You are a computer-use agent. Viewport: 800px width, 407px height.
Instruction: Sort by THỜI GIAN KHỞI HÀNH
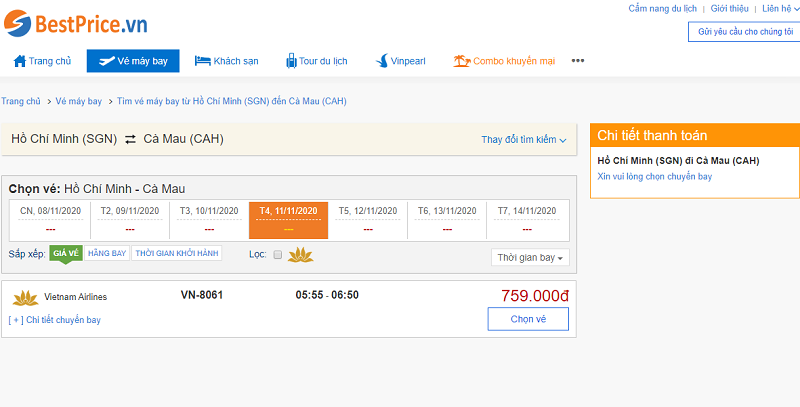177,253
